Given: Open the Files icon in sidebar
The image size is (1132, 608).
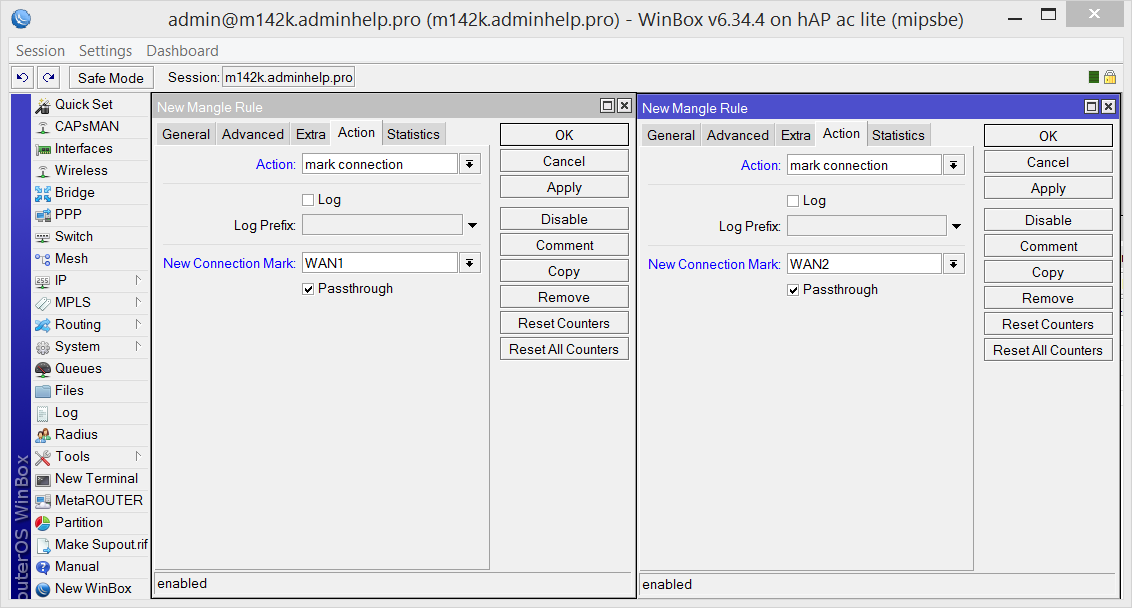Looking at the screenshot, I should 43,391.
